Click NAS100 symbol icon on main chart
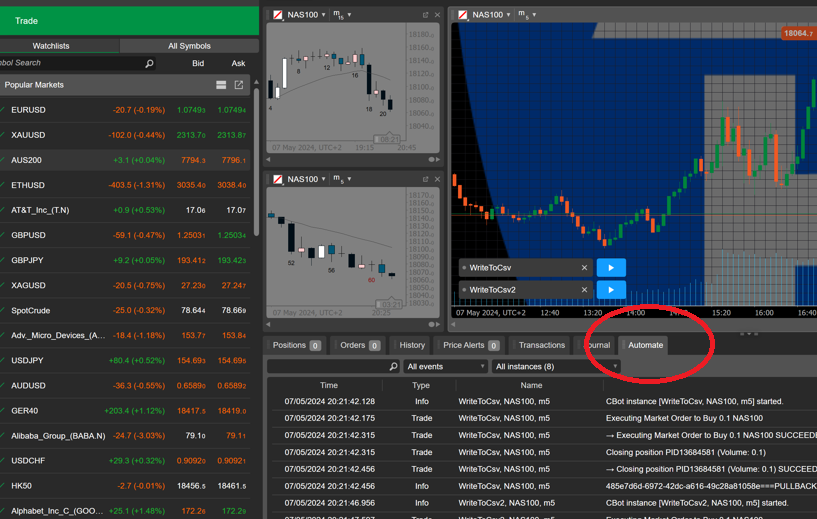This screenshot has width=817, height=519. [x=463, y=15]
